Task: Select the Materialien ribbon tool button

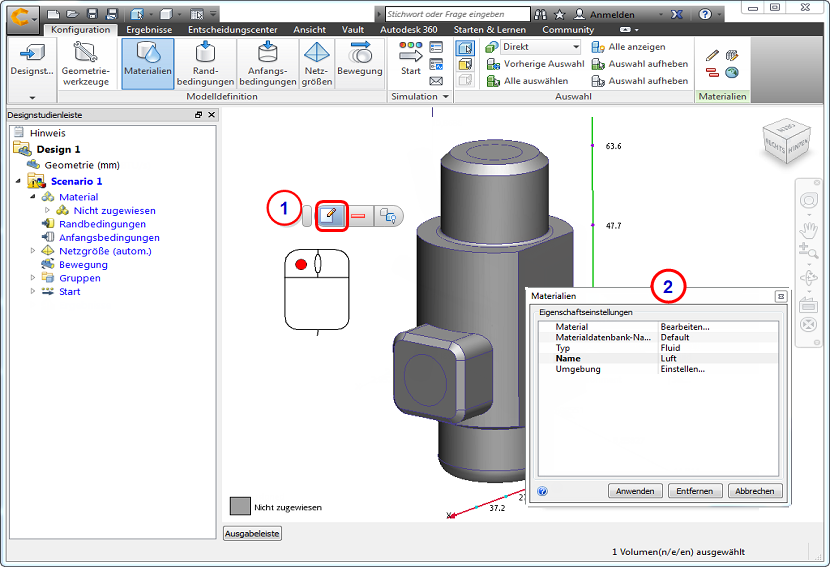Action: [x=148, y=64]
